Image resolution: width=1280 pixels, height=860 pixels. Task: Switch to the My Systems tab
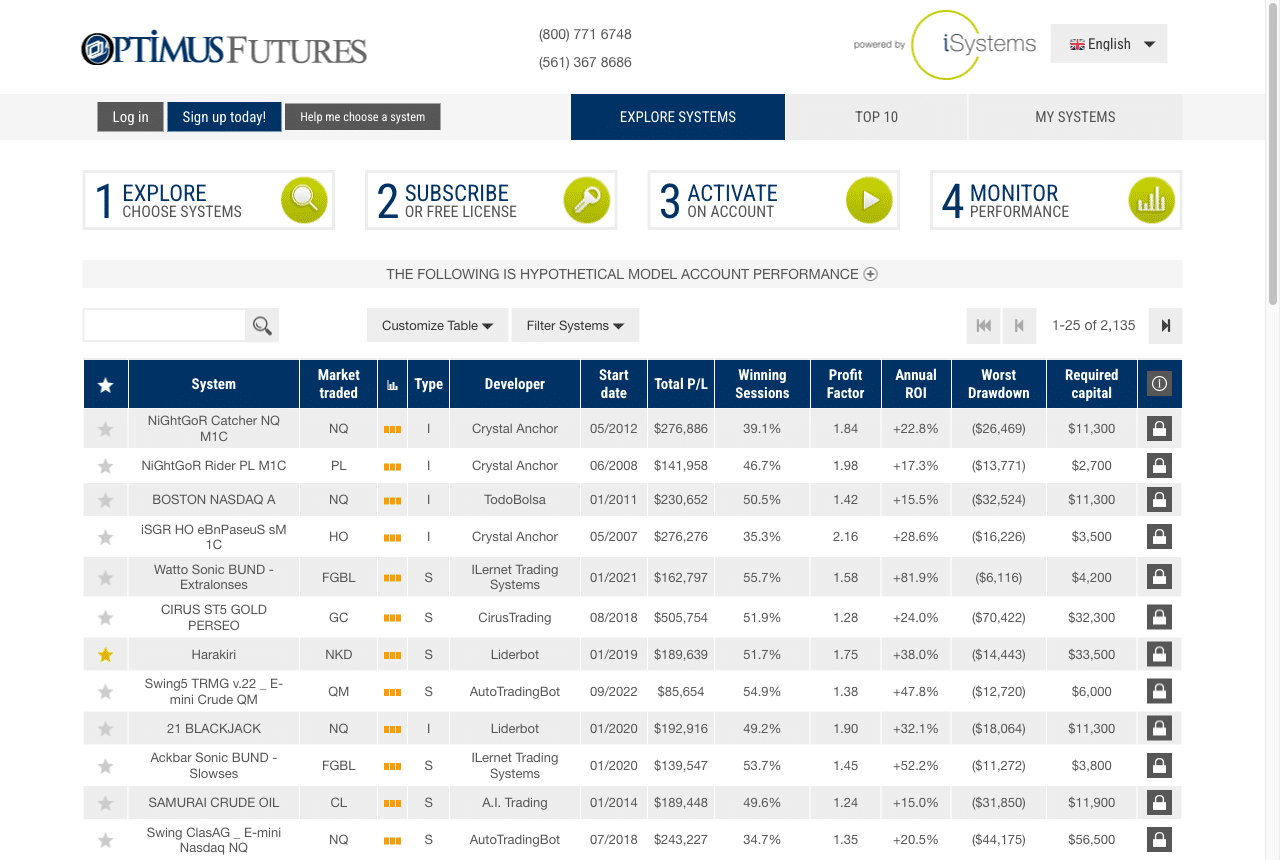(x=1076, y=117)
